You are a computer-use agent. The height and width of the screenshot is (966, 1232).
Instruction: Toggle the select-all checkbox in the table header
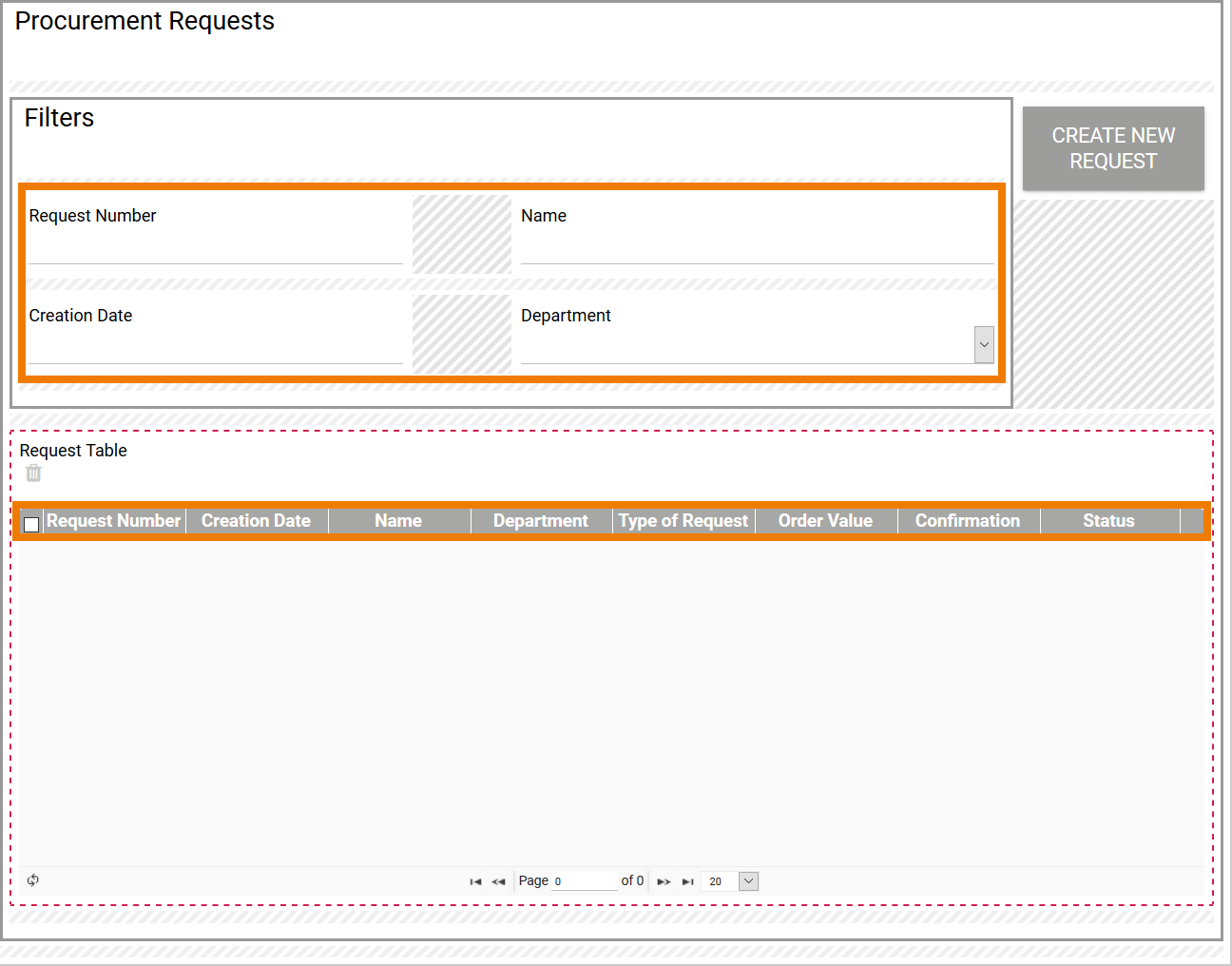pyautogui.click(x=31, y=524)
